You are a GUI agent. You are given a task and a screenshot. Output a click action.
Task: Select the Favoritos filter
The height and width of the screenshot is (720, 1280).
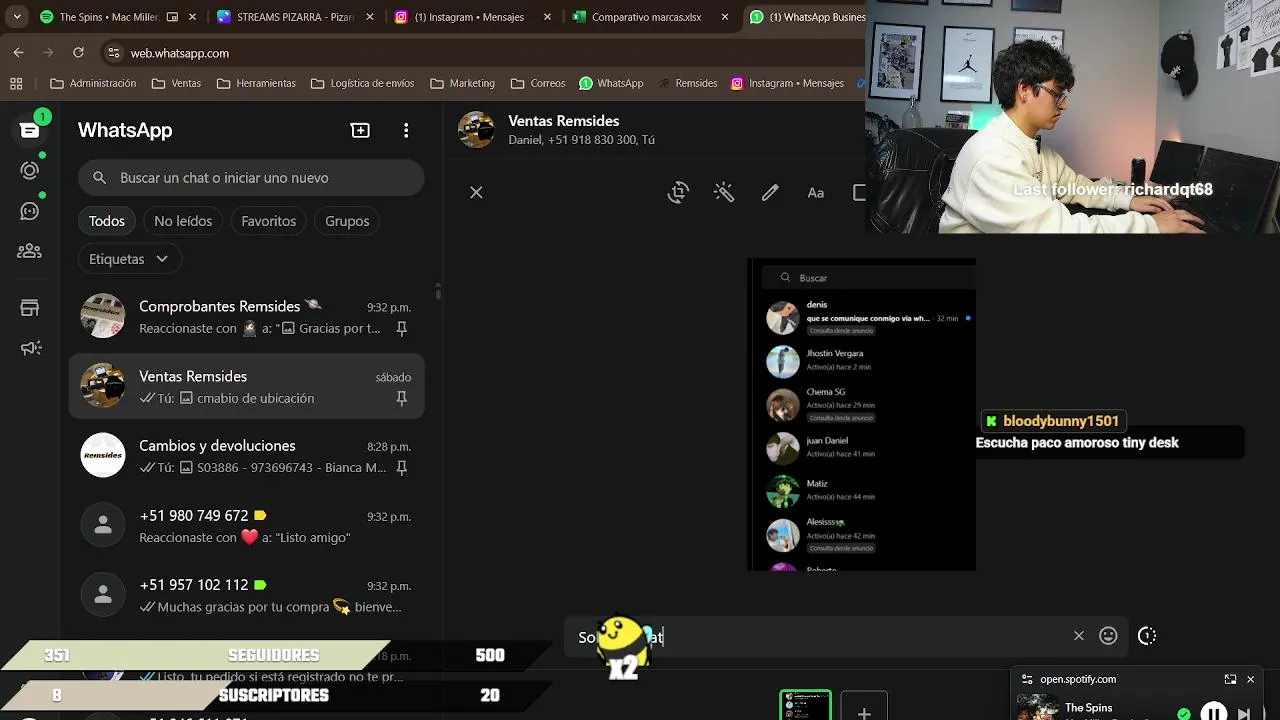269,221
